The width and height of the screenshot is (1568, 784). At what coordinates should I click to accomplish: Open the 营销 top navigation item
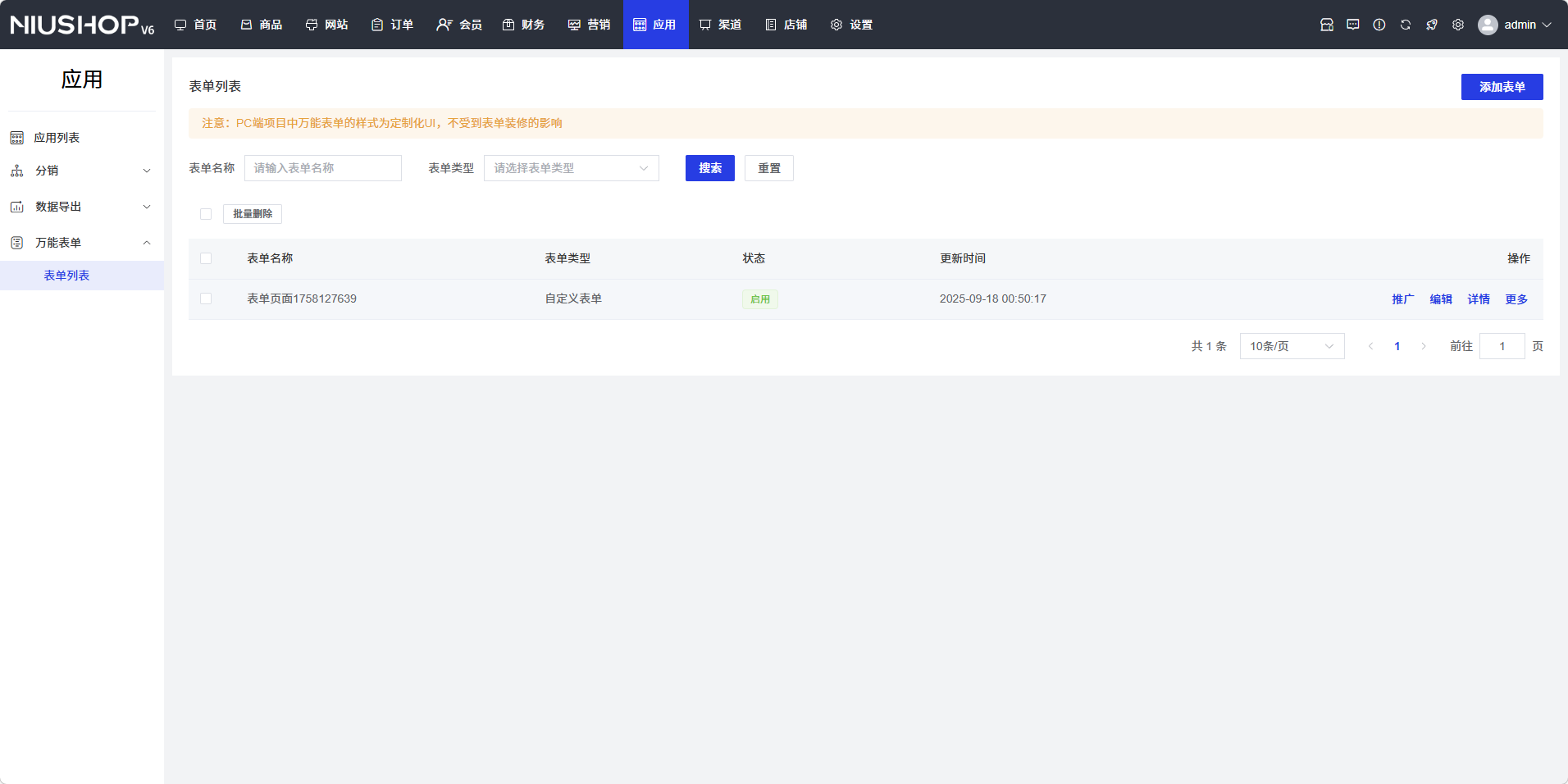pyautogui.click(x=589, y=25)
